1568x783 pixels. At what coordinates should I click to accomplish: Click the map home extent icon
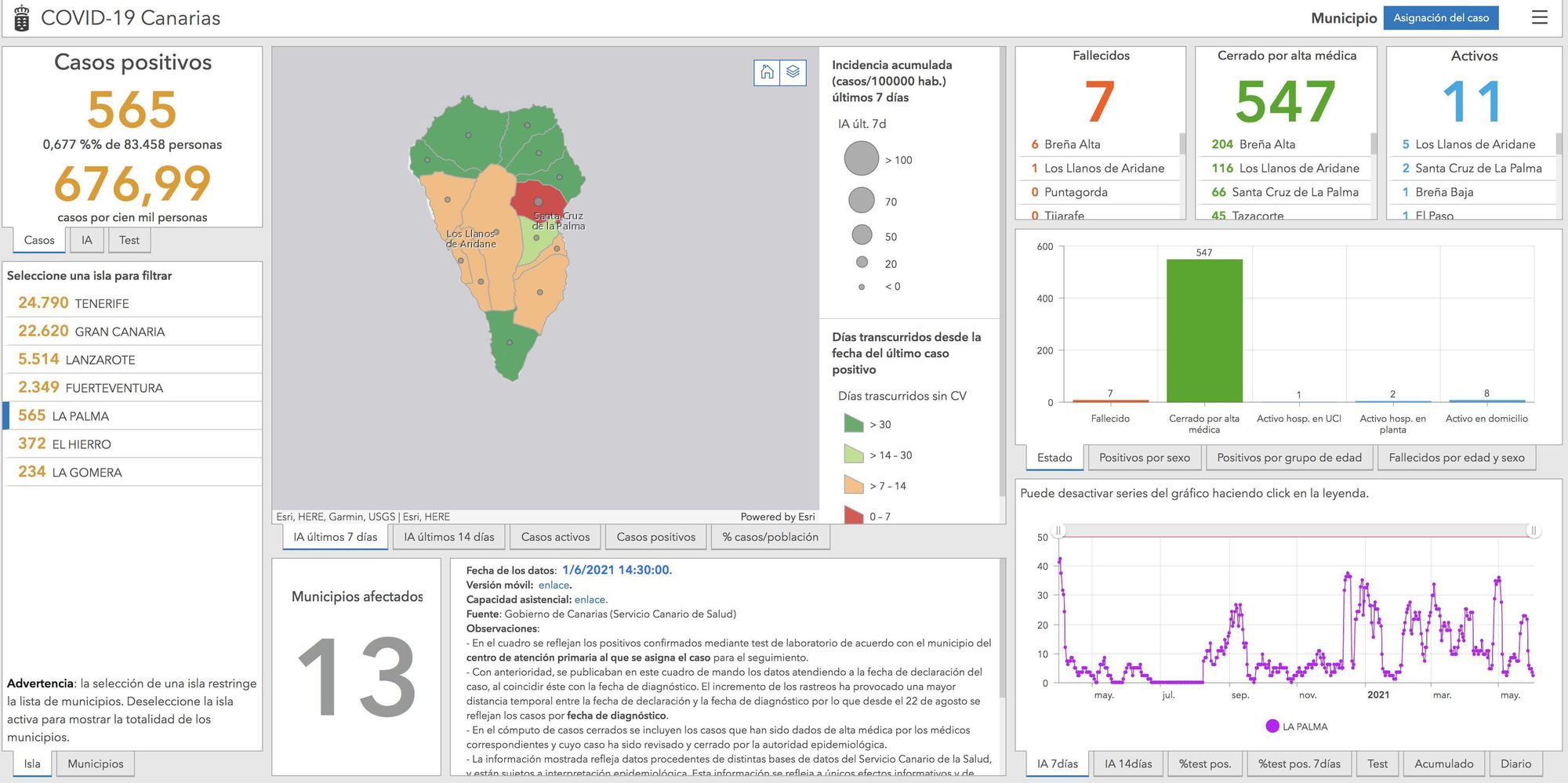(767, 72)
